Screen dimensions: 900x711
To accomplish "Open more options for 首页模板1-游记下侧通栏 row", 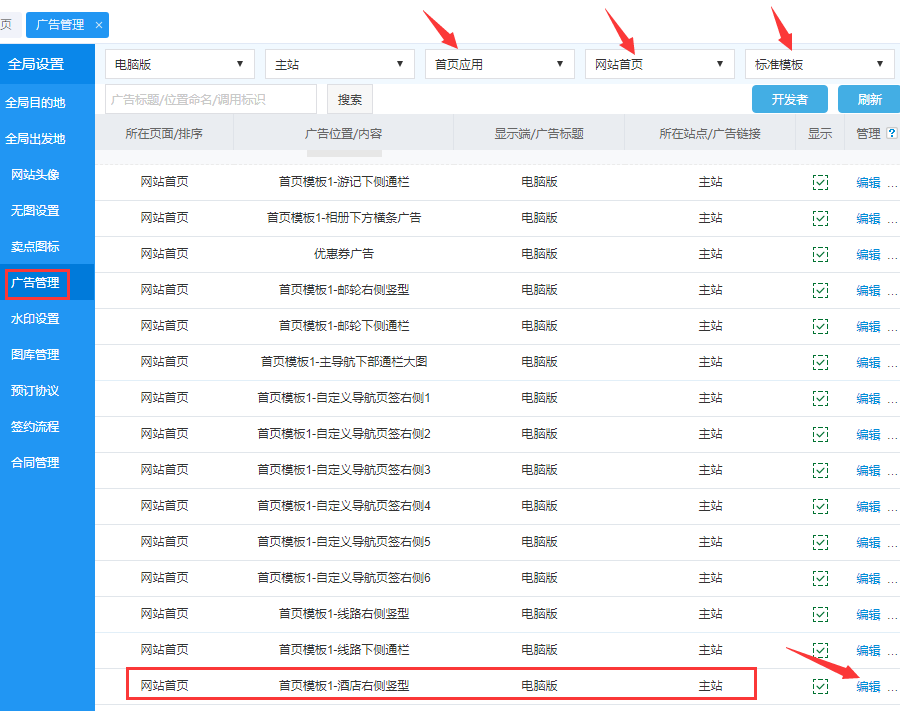I will [x=892, y=182].
